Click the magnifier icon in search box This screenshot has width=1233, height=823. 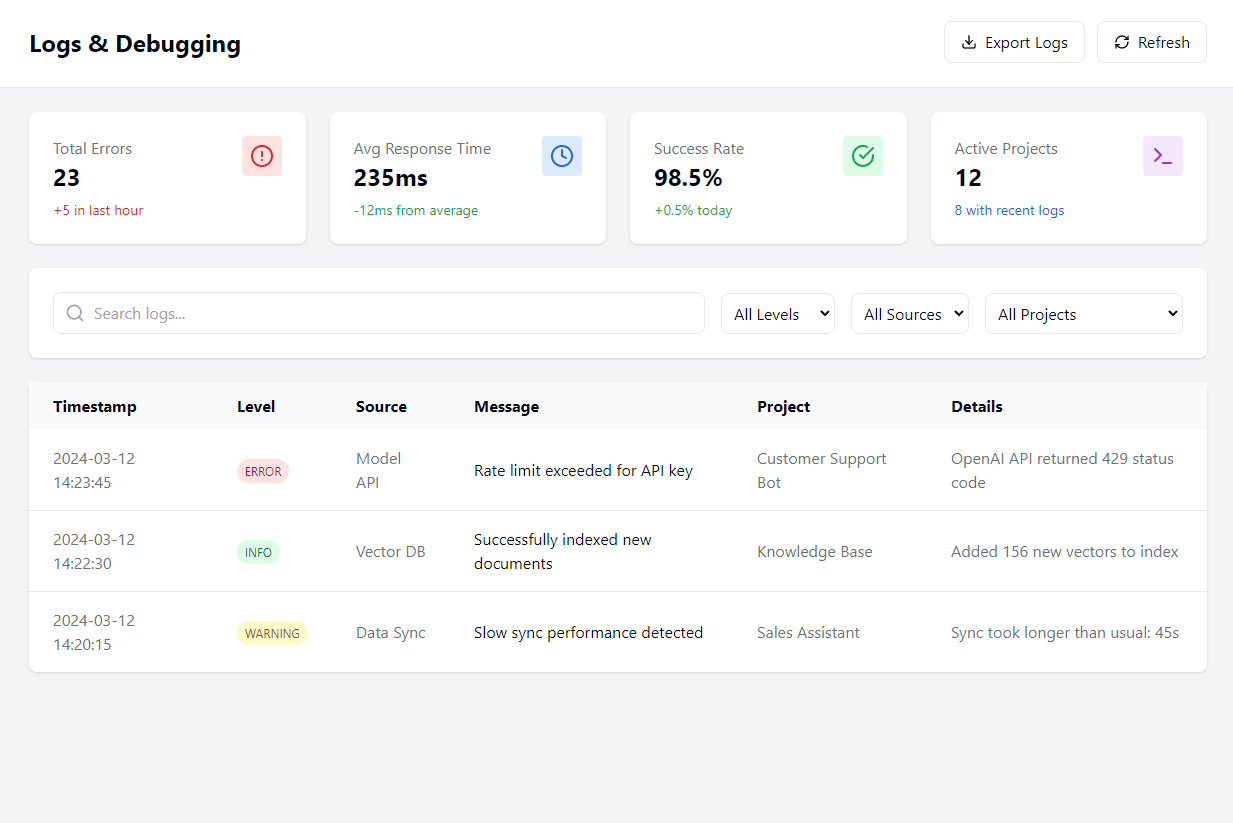click(75, 313)
